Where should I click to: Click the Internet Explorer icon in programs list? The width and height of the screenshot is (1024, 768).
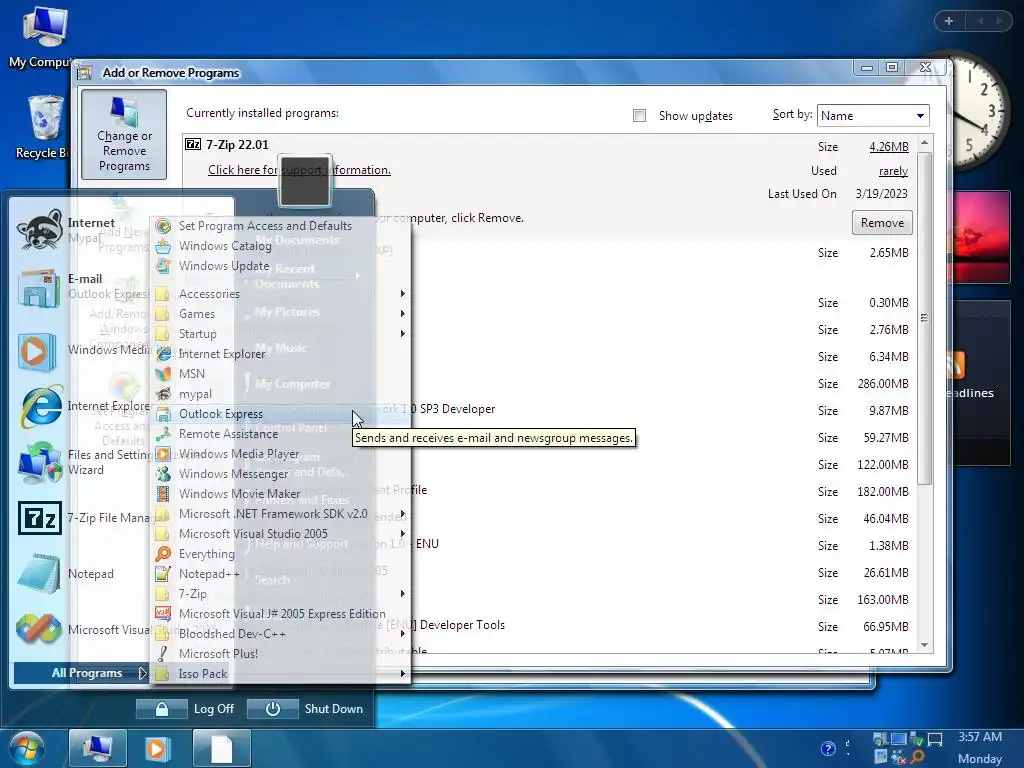click(163, 354)
